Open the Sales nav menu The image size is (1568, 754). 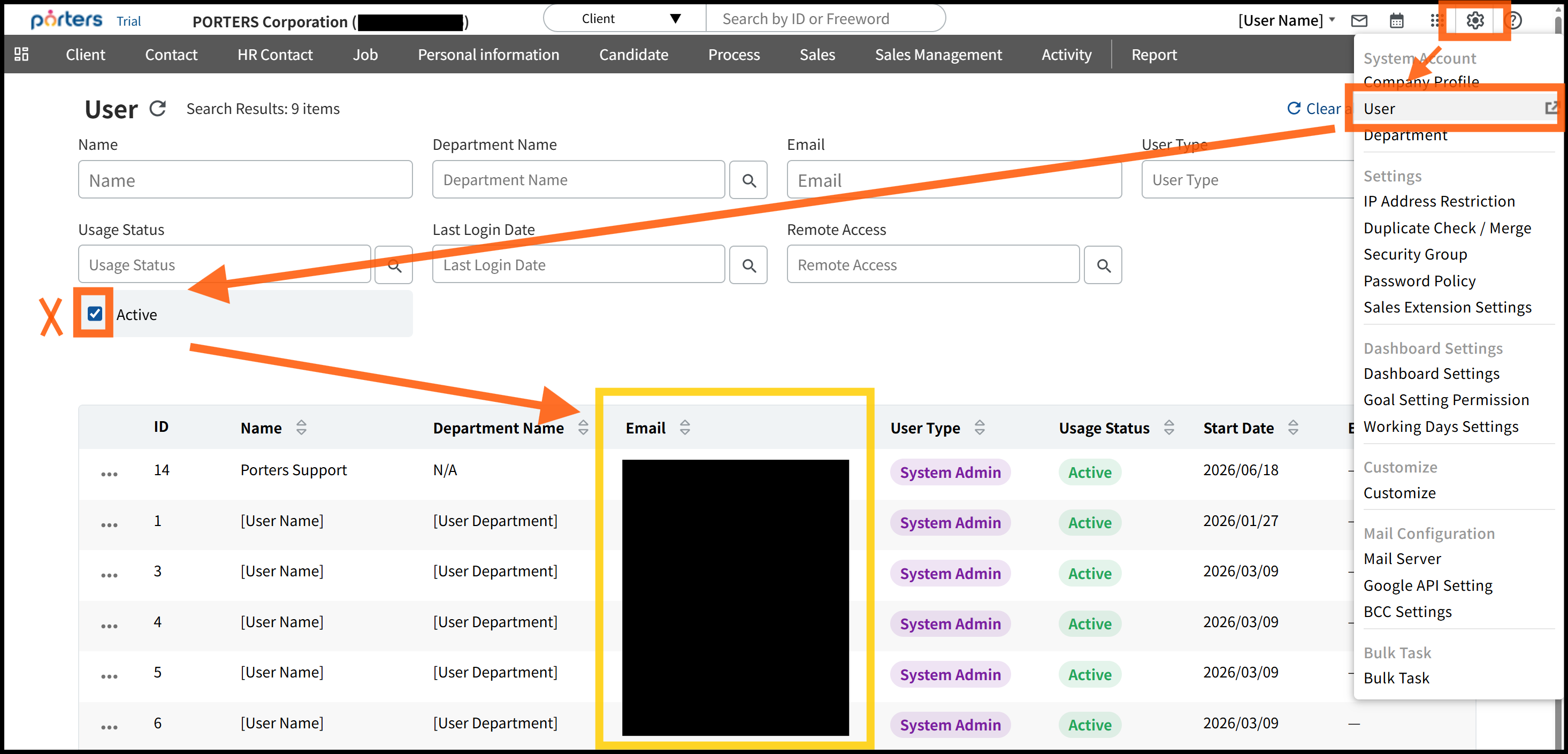[817, 54]
